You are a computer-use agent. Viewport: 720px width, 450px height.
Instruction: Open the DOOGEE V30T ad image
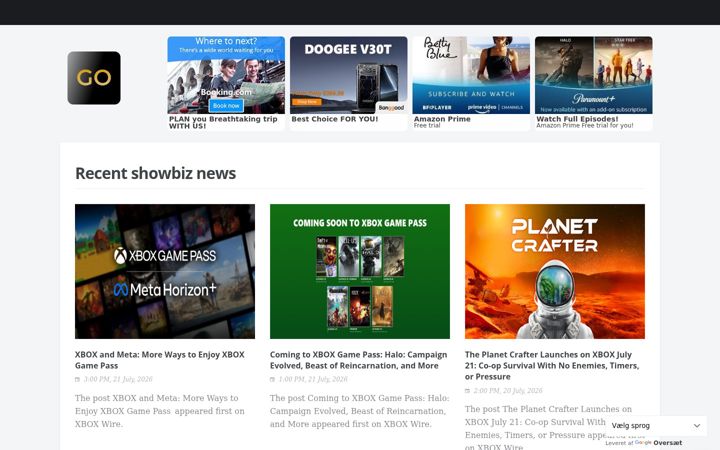[x=349, y=75]
